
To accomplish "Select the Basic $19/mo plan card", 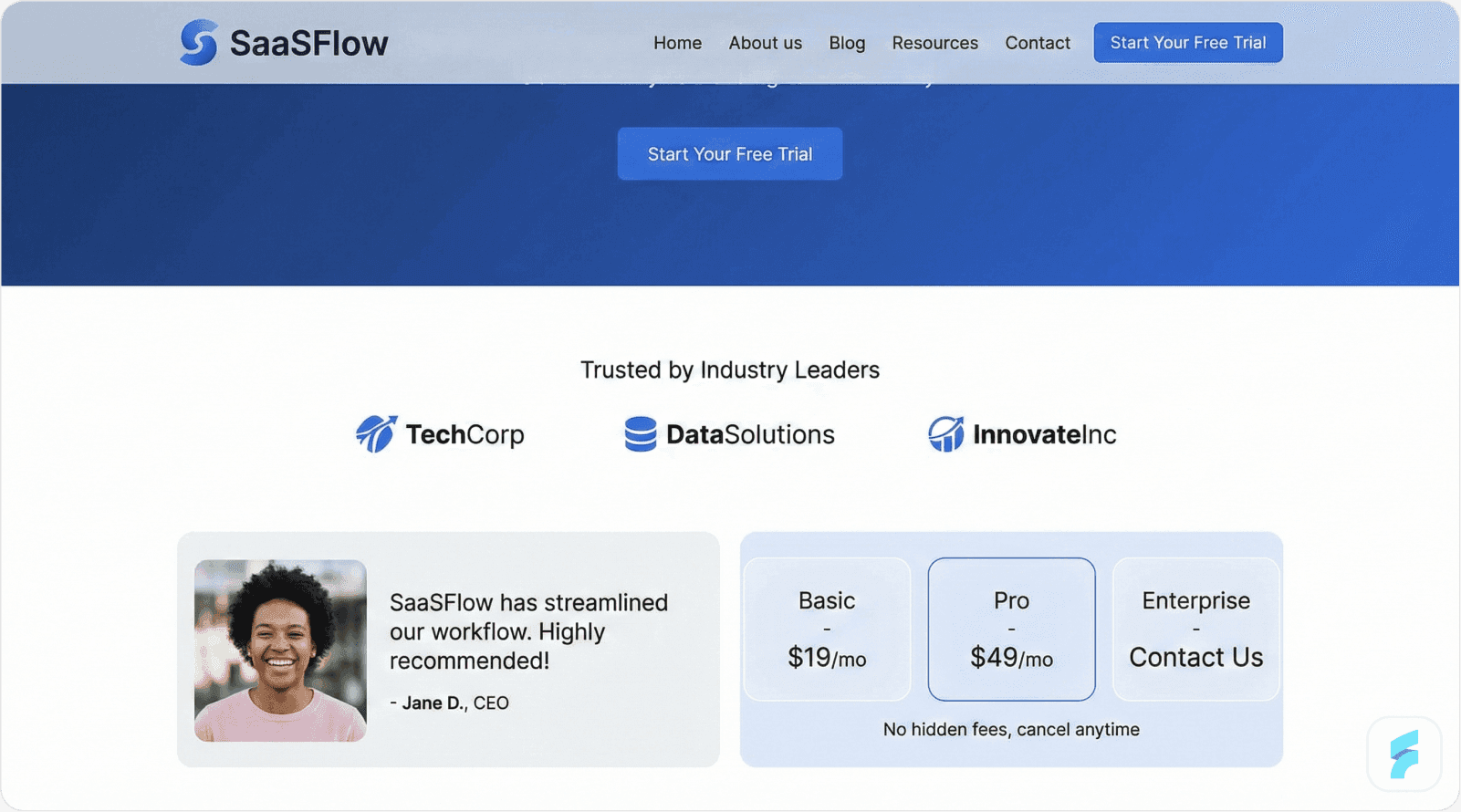I will pyautogui.click(x=827, y=630).
